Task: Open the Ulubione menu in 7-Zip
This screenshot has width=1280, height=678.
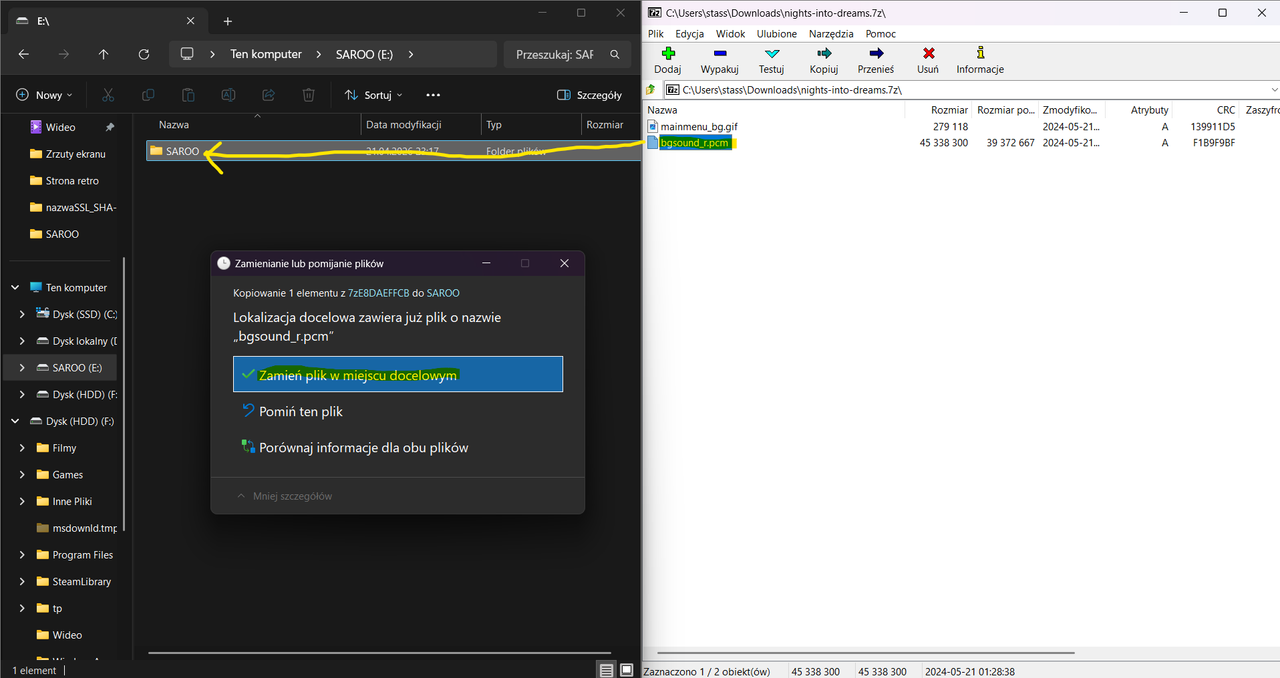Action: click(x=777, y=33)
